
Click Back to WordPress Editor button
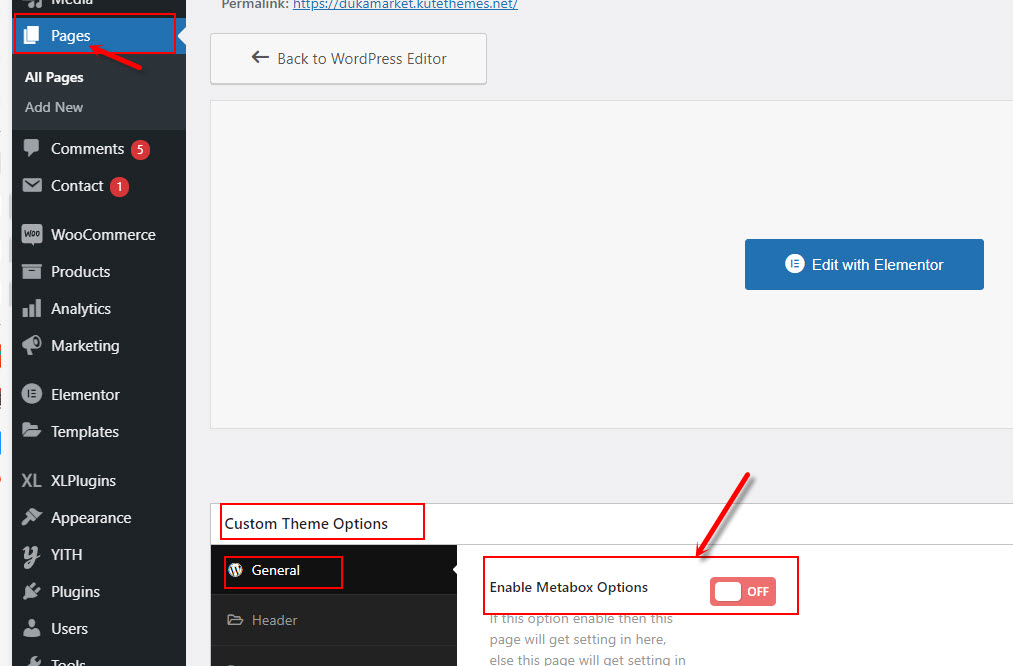tap(348, 58)
